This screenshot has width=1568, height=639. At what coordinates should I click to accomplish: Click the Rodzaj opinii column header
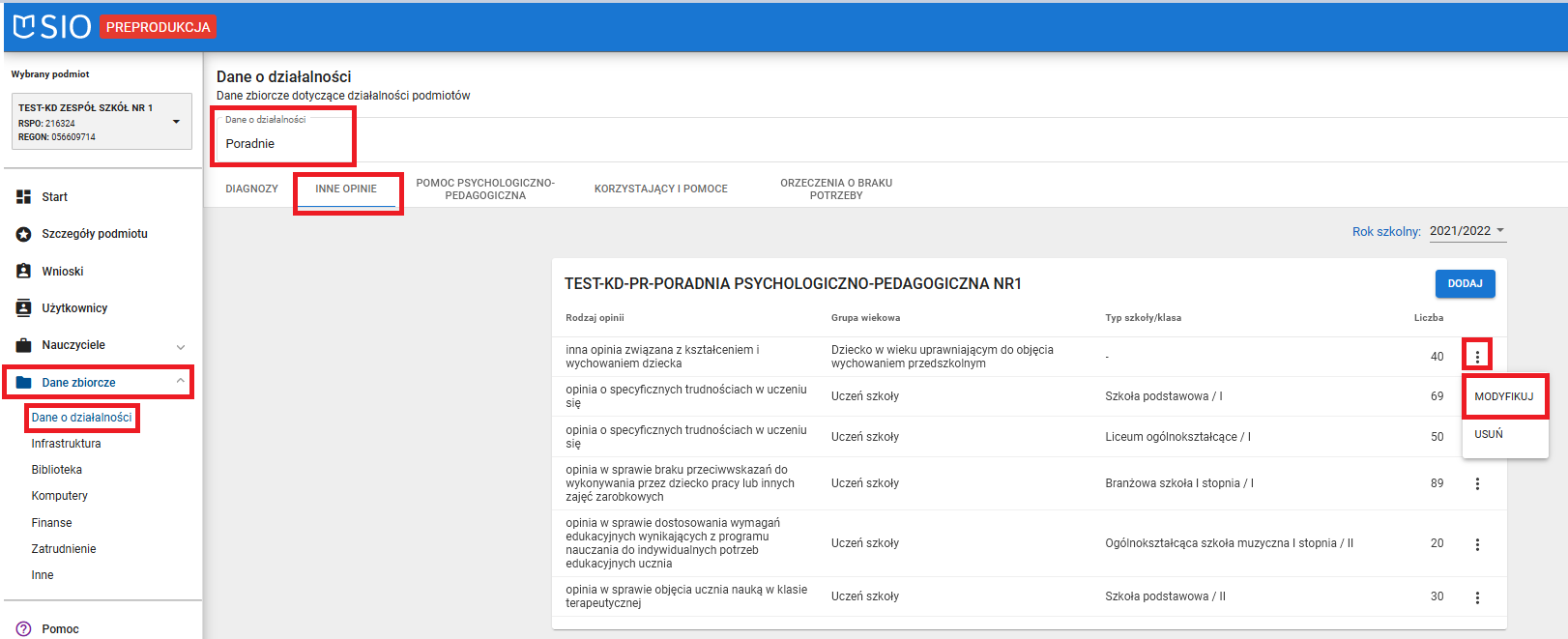(595, 318)
